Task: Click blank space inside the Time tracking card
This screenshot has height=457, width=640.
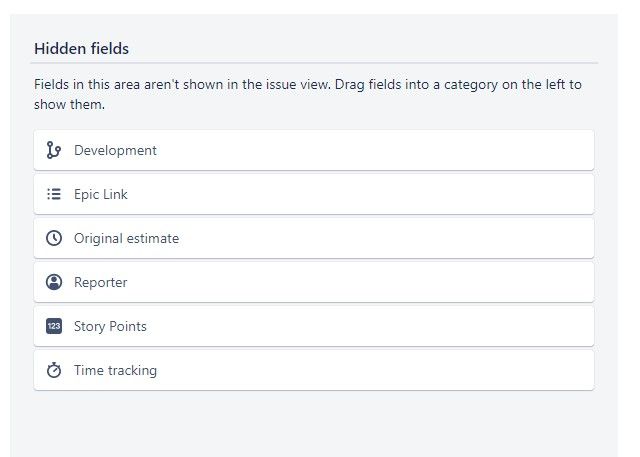Action: coord(367,370)
